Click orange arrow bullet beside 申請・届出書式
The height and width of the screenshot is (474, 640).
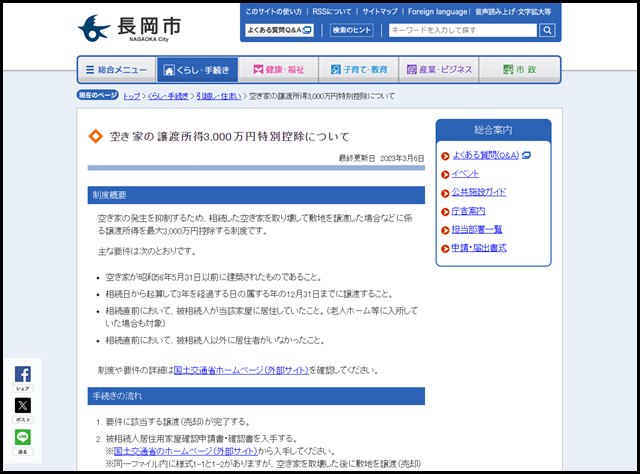click(445, 249)
